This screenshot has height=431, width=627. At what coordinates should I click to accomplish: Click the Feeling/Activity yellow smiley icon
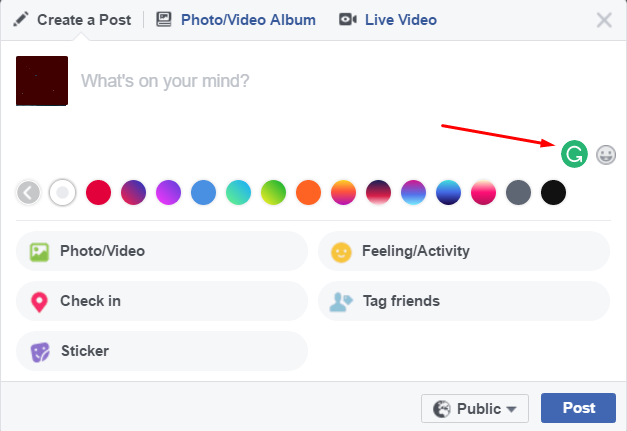(x=341, y=252)
